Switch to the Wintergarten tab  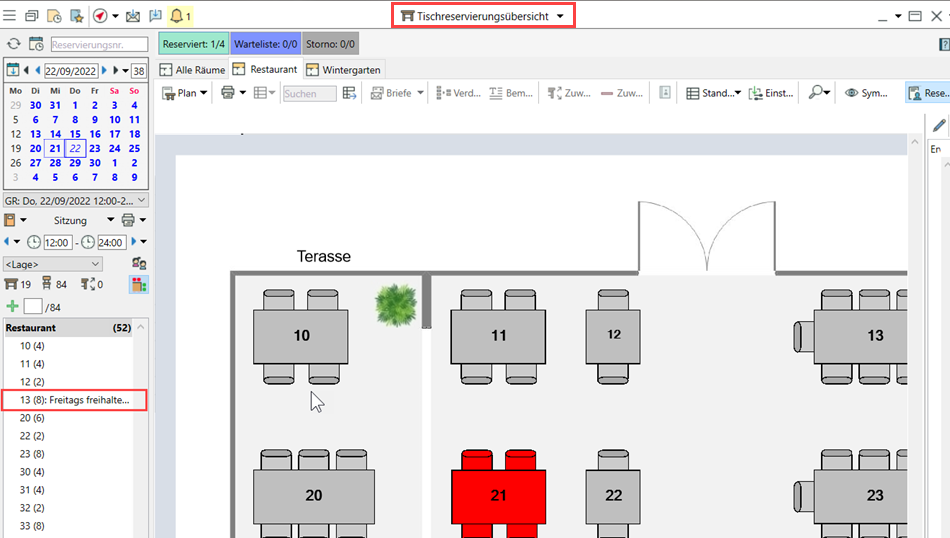pyautogui.click(x=344, y=70)
